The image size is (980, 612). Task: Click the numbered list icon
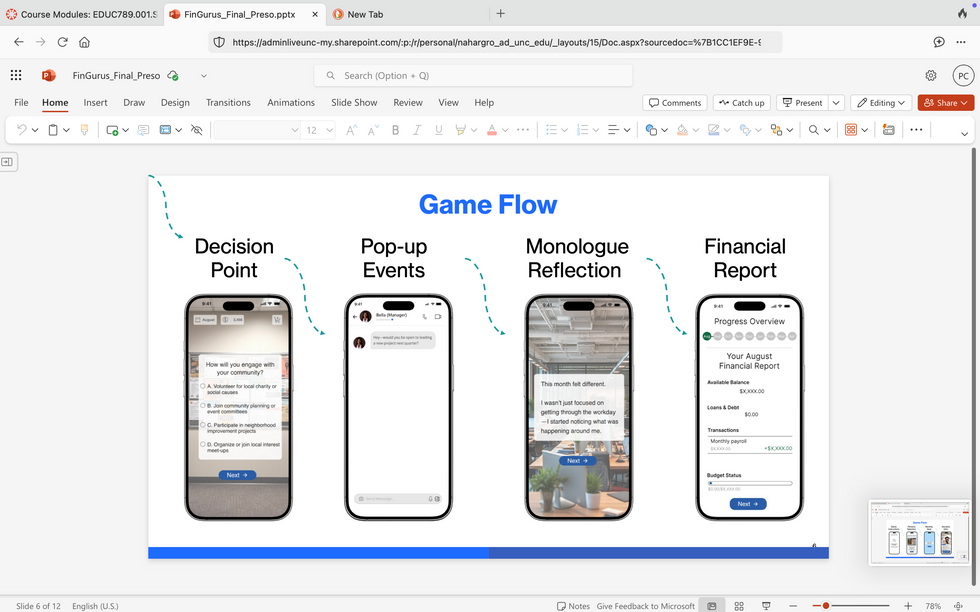coord(582,130)
